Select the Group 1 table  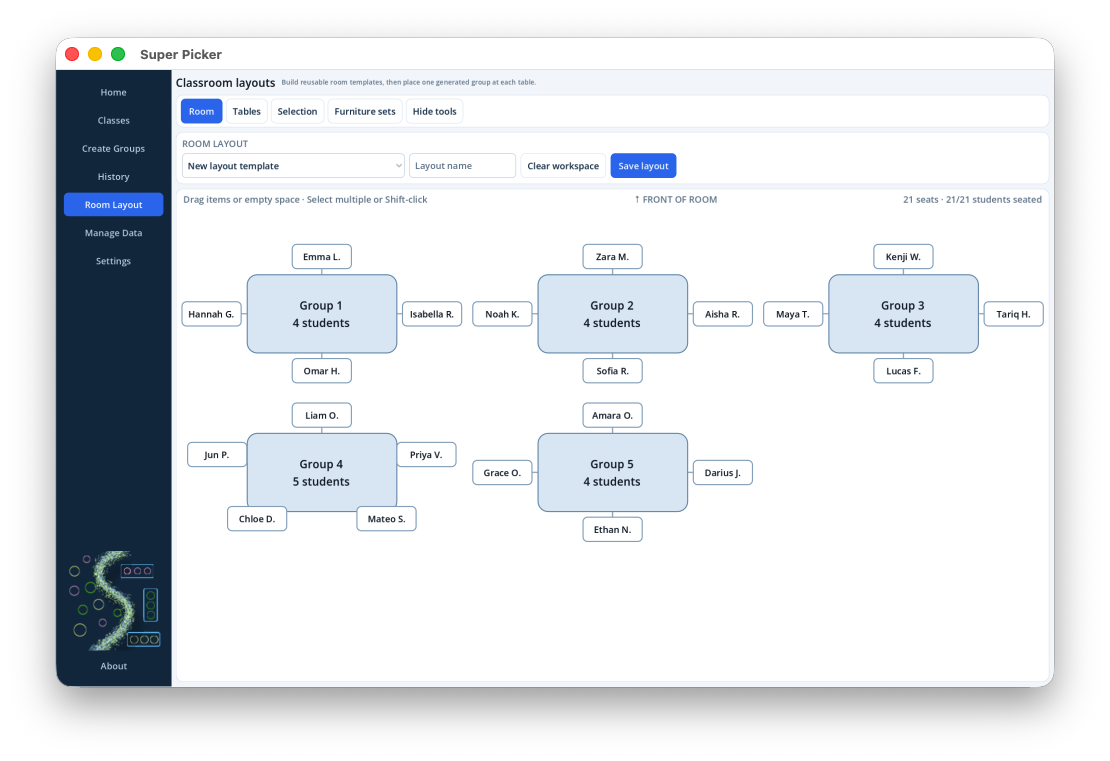(321, 314)
